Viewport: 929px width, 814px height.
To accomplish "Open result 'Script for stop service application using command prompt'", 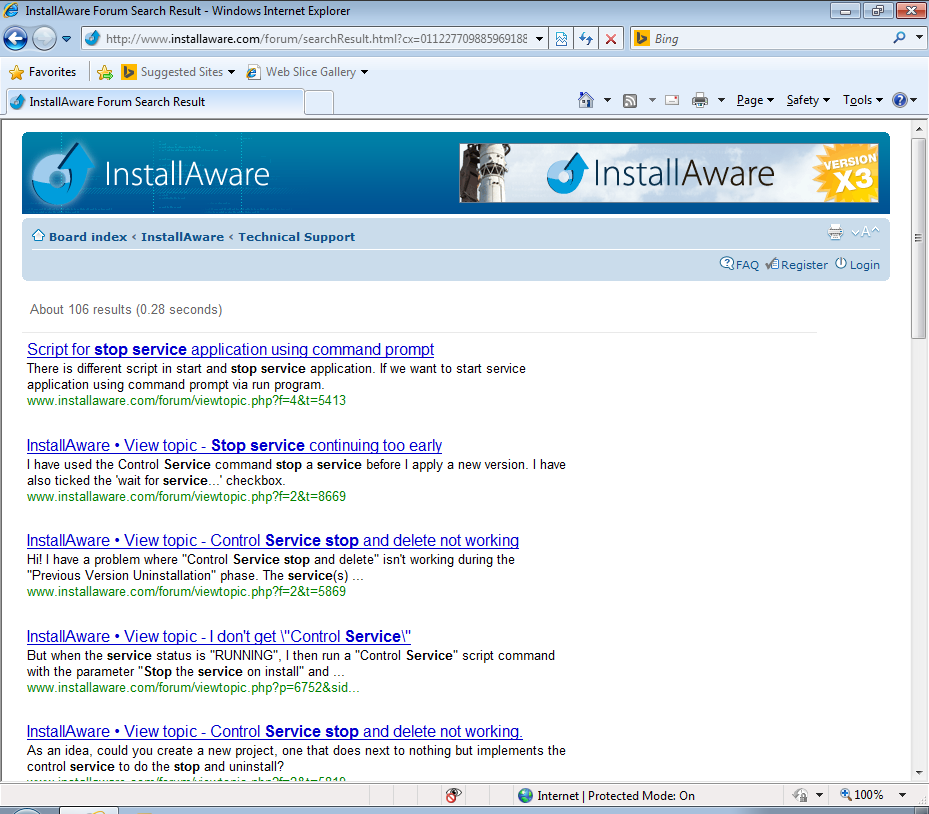I will 230,350.
